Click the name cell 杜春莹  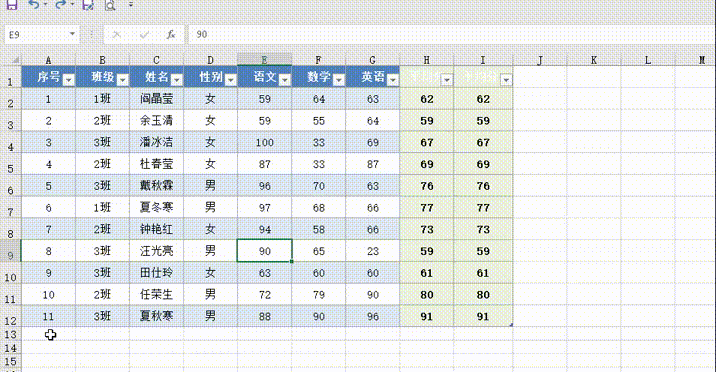(156, 164)
